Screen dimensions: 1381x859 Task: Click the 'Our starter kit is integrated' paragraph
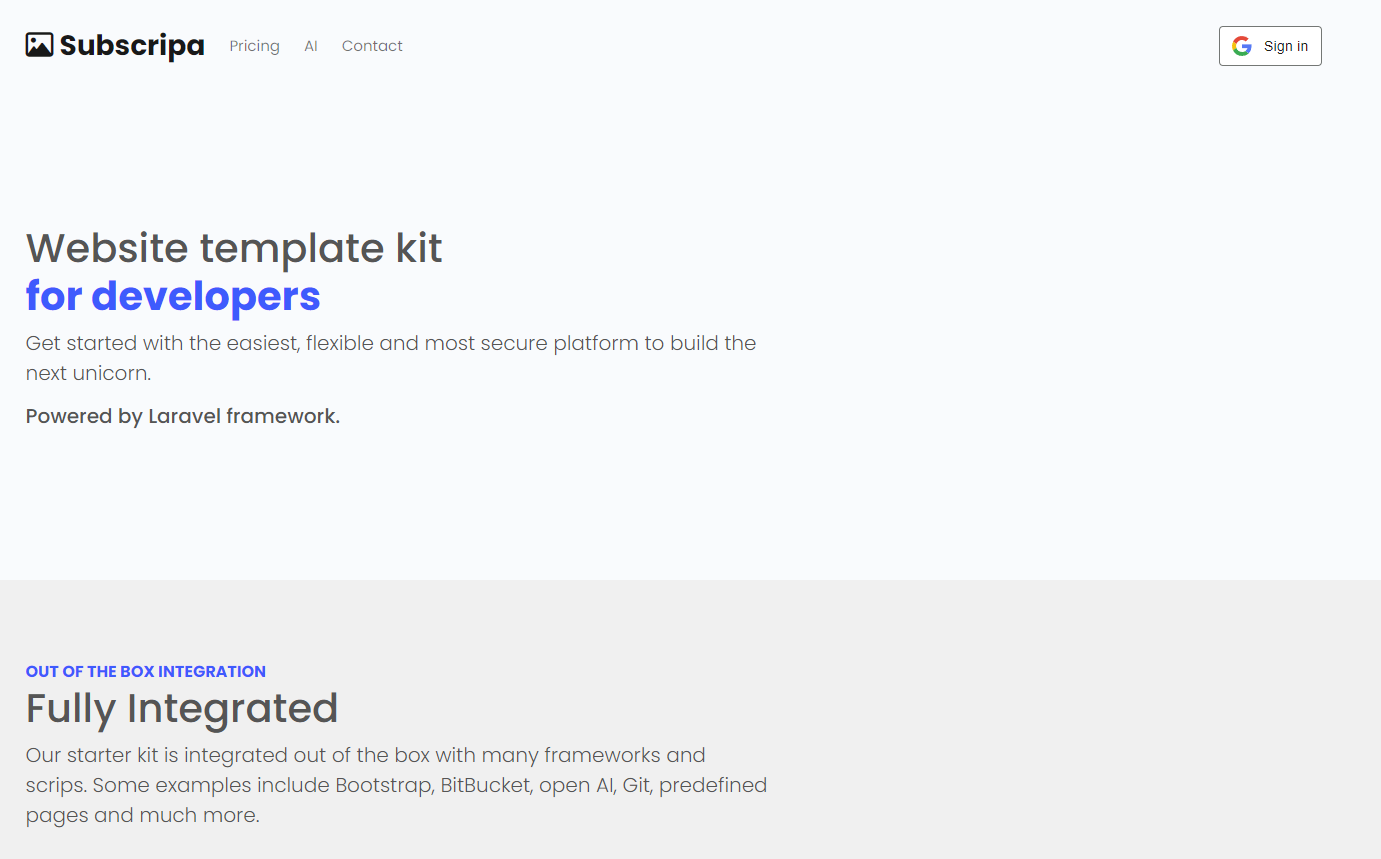point(396,785)
